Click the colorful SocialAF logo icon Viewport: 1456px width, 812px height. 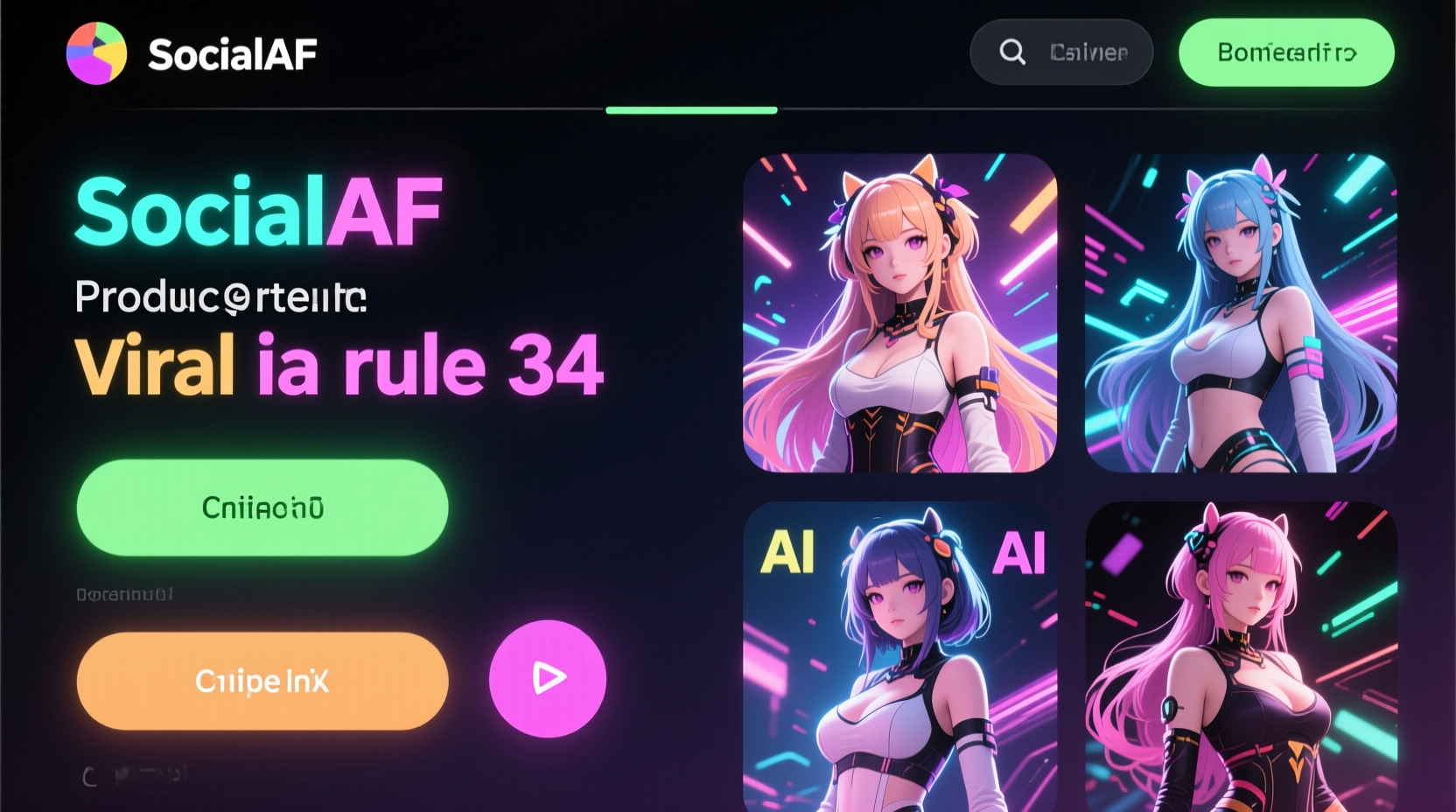(96, 53)
